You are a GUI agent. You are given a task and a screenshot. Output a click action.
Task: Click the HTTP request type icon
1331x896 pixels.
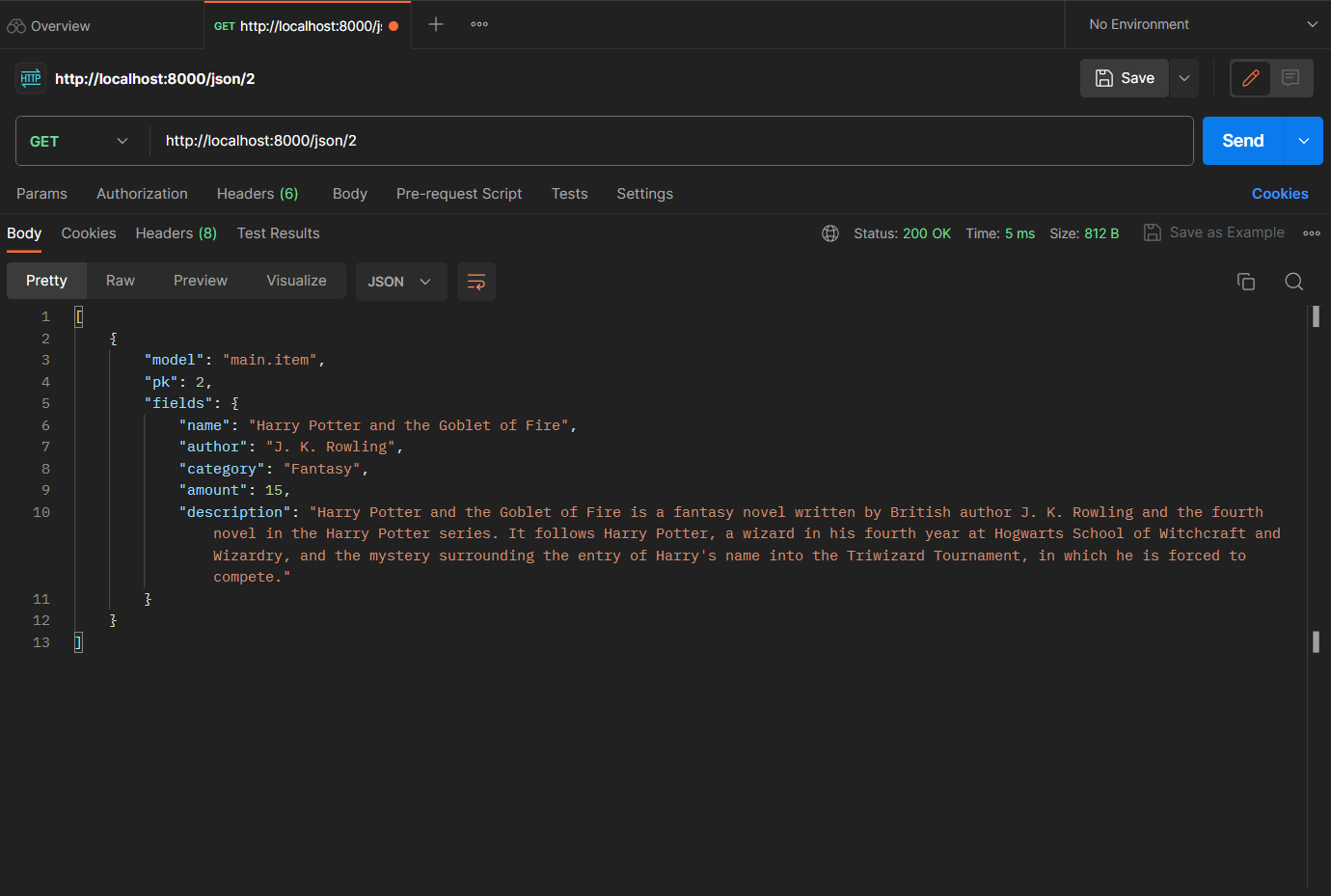[31, 78]
